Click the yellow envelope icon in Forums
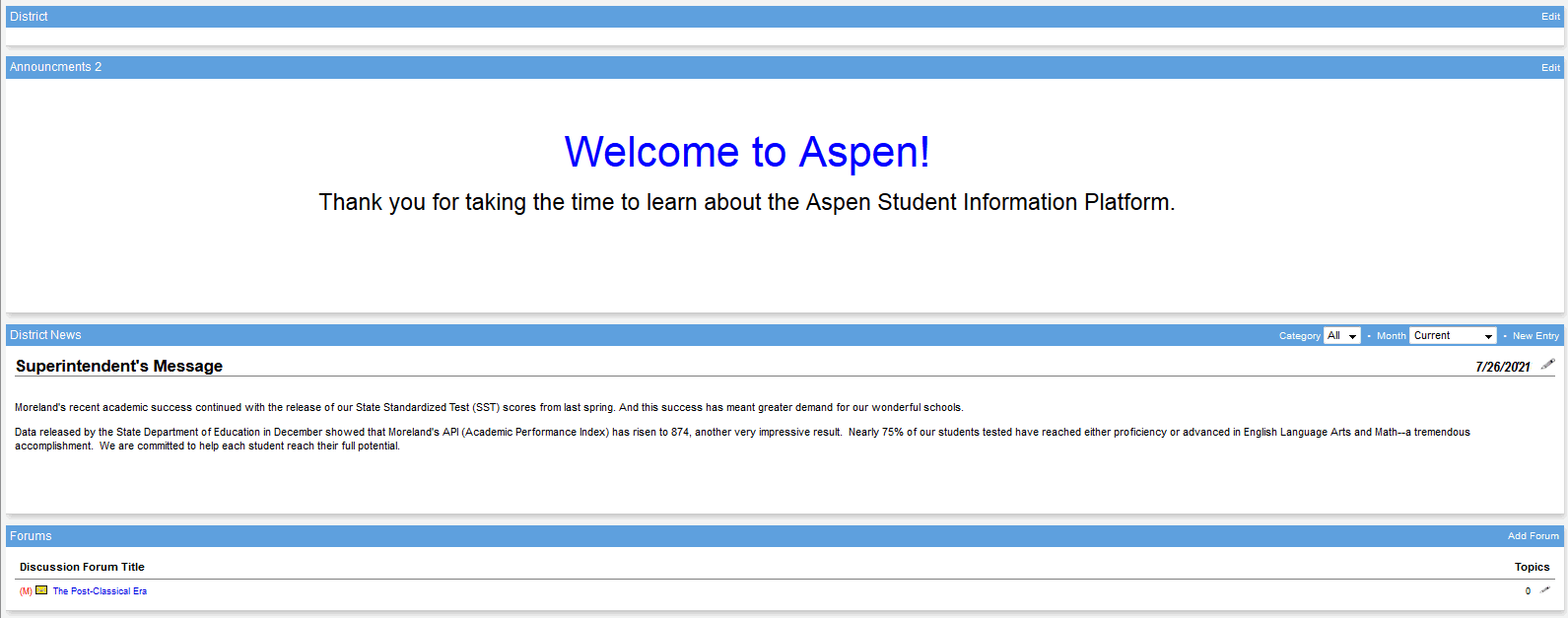1568x618 pixels. coord(41,590)
